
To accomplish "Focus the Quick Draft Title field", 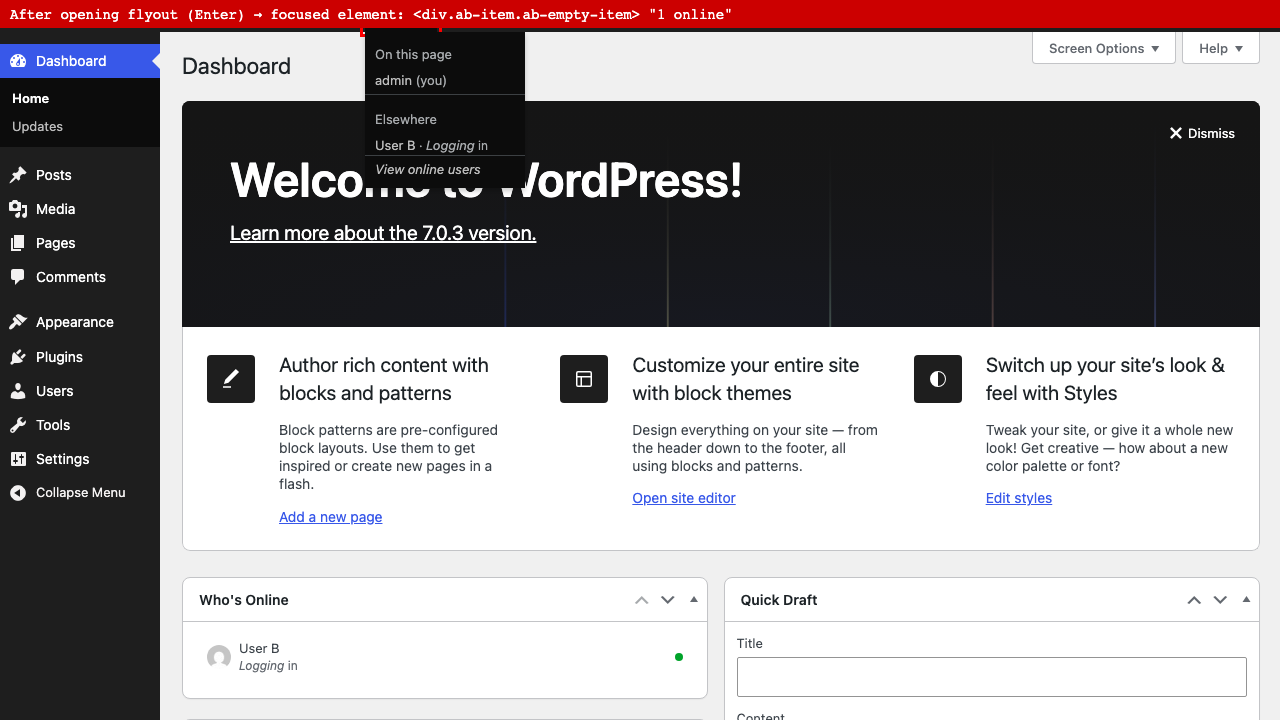I will click(992, 677).
